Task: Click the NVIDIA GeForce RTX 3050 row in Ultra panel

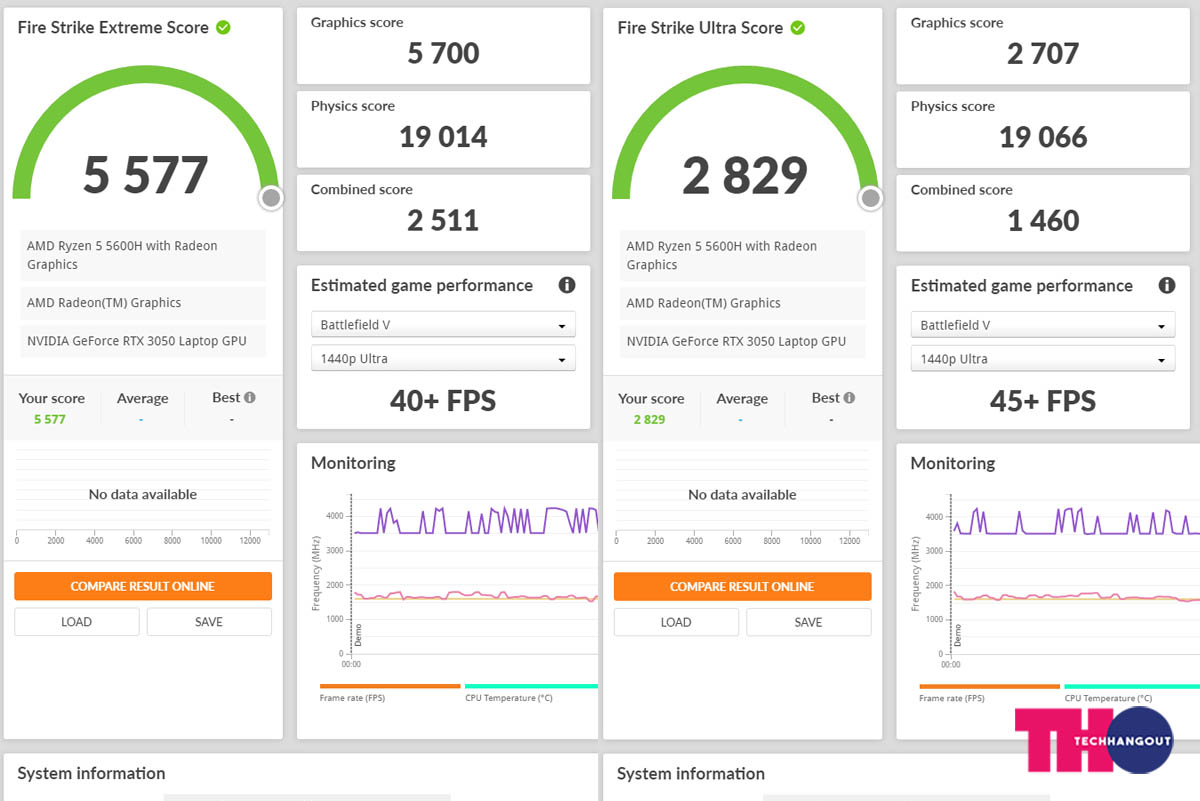Action: point(743,341)
